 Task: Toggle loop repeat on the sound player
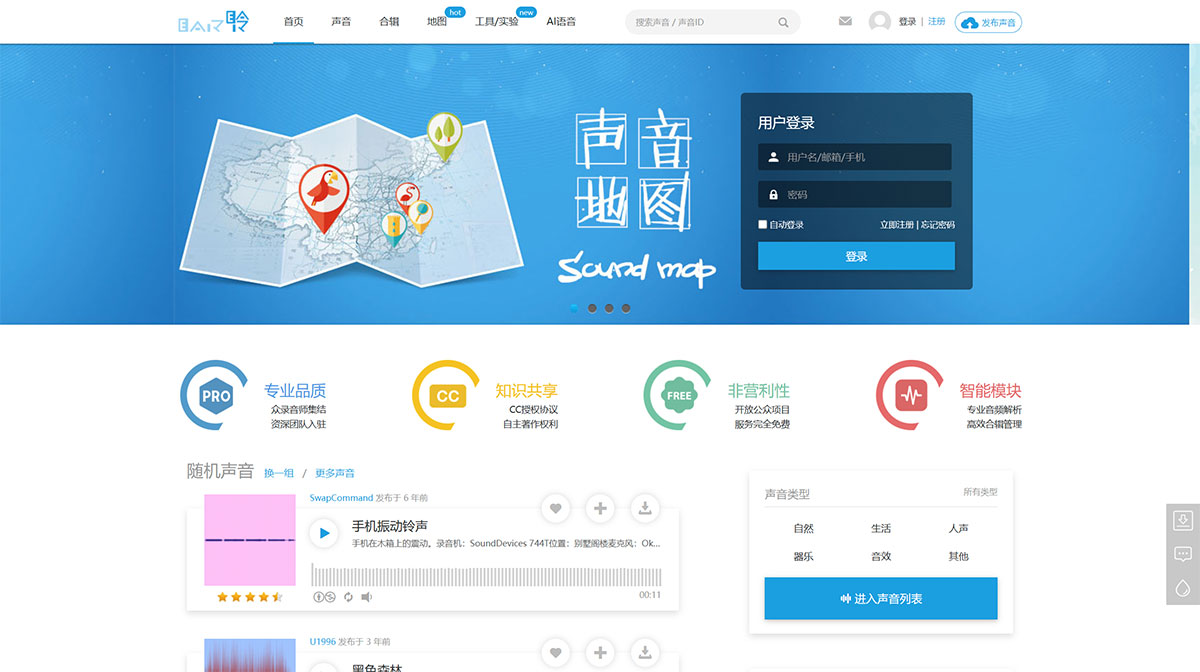click(347, 595)
